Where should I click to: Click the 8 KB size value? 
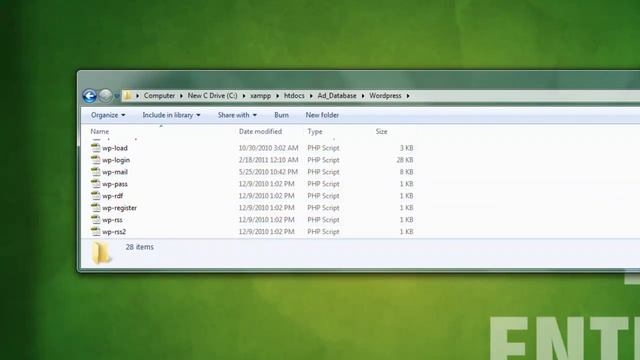pos(407,172)
